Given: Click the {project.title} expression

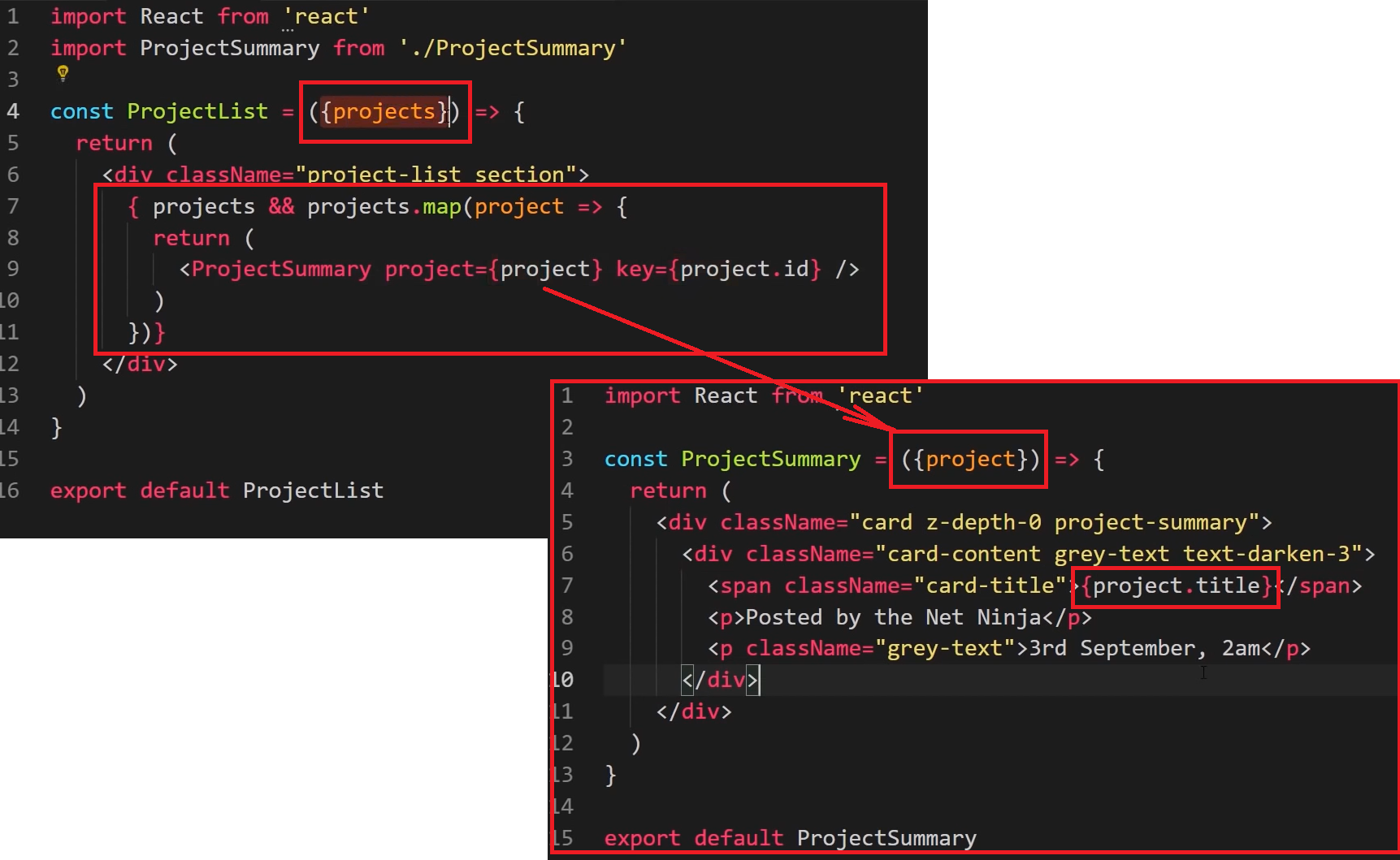Looking at the screenshot, I should point(1176,586).
